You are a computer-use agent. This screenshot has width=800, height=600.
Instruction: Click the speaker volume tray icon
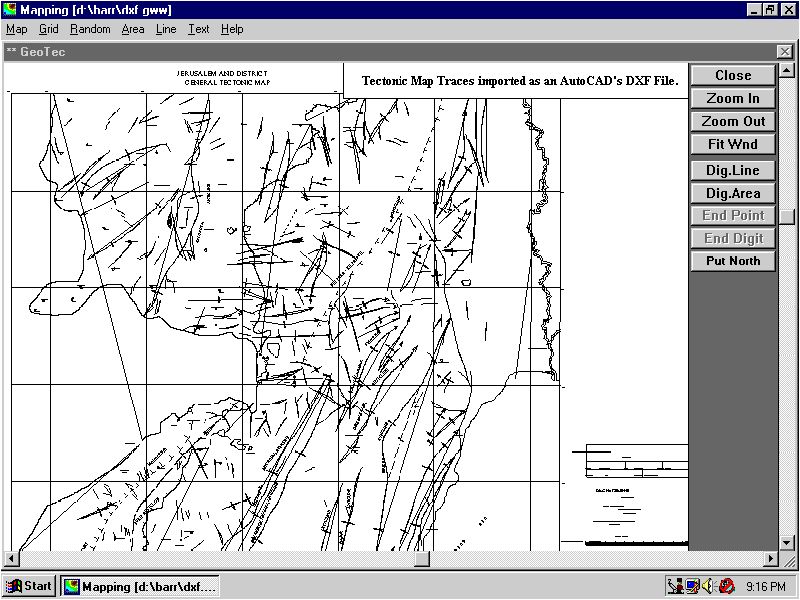click(x=708, y=586)
